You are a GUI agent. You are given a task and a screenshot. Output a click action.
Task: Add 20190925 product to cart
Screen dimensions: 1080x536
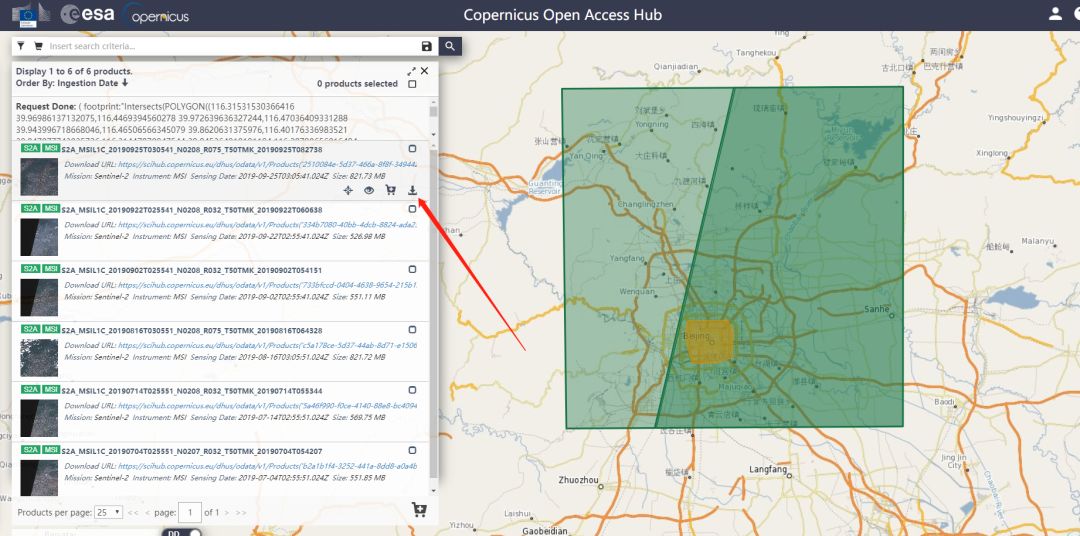coord(391,190)
